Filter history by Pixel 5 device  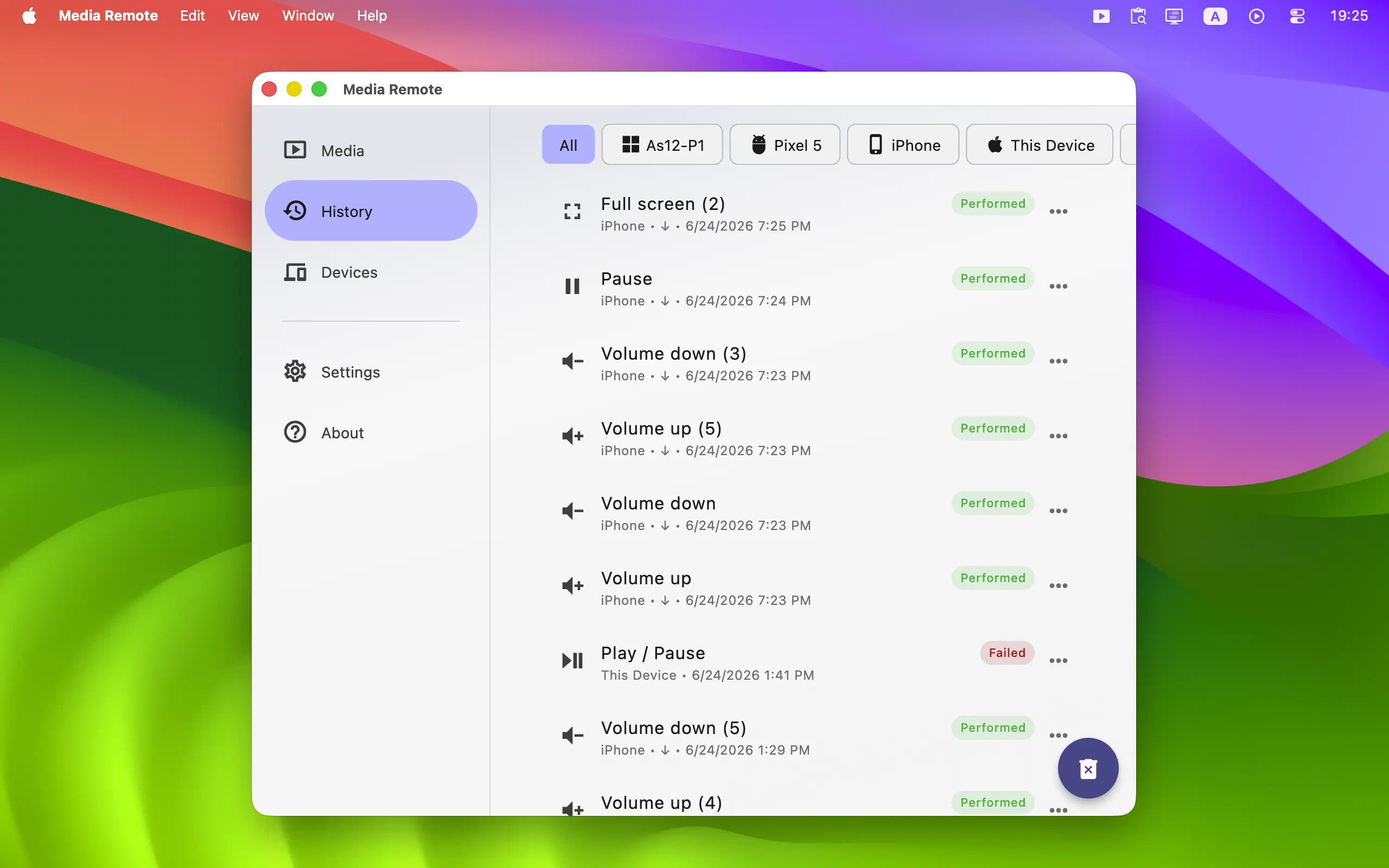pos(785,145)
